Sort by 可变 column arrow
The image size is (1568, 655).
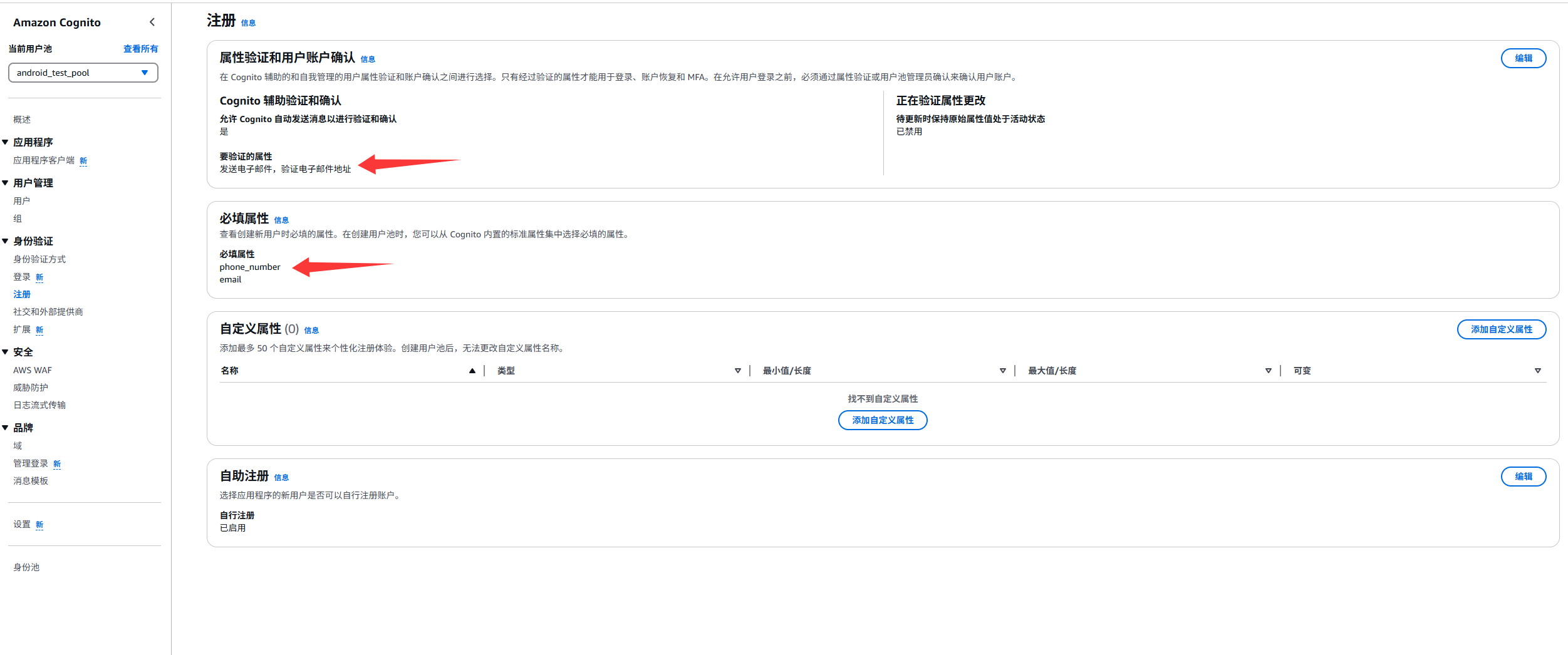(1537, 371)
